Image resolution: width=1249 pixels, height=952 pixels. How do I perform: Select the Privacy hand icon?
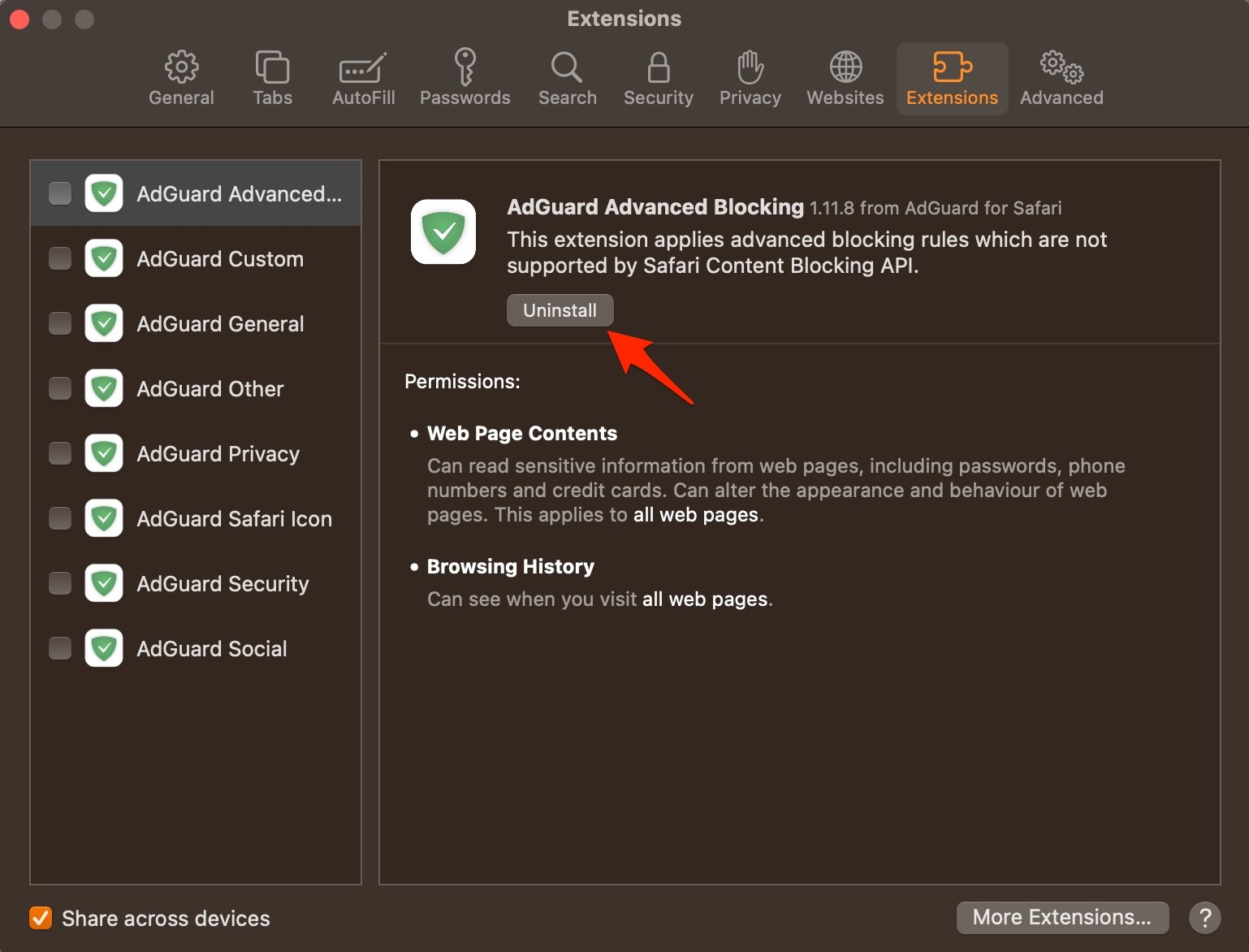pyautogui.click(x=749, y=77)
